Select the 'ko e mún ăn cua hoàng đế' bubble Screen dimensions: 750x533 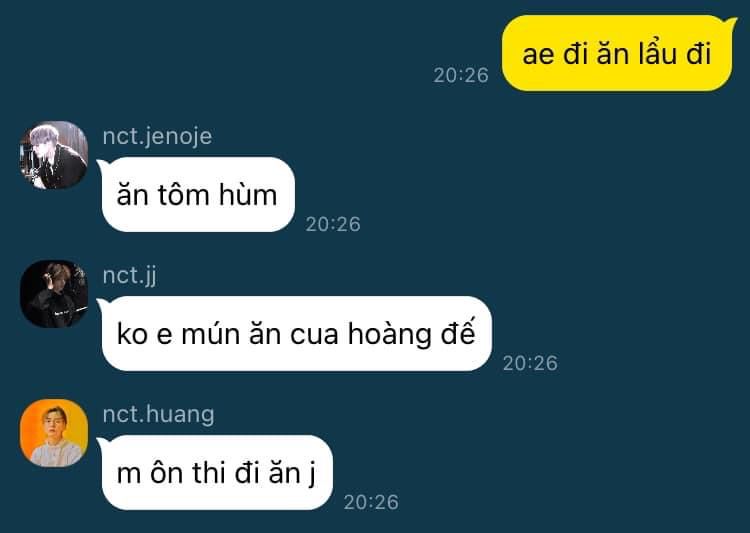[x=296, y=333]
